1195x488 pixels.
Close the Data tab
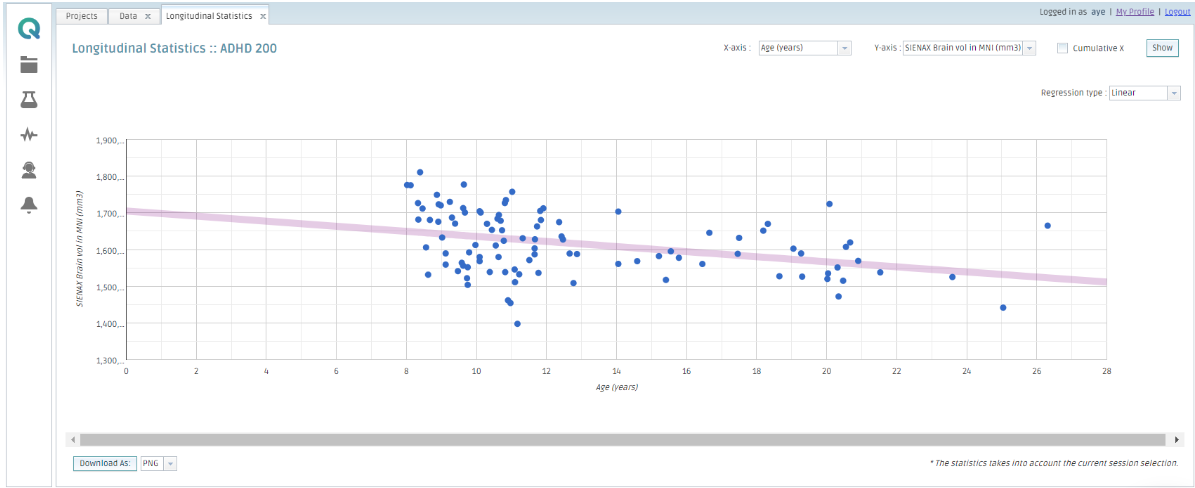[x=148, y=16]
